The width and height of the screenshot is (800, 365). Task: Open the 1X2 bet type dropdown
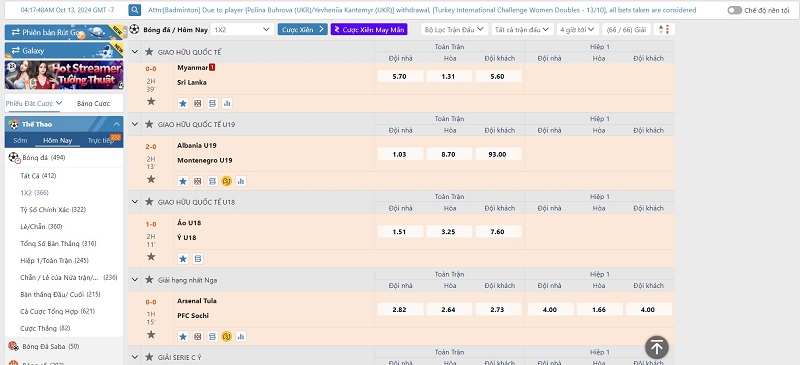[x=242, y=30]
